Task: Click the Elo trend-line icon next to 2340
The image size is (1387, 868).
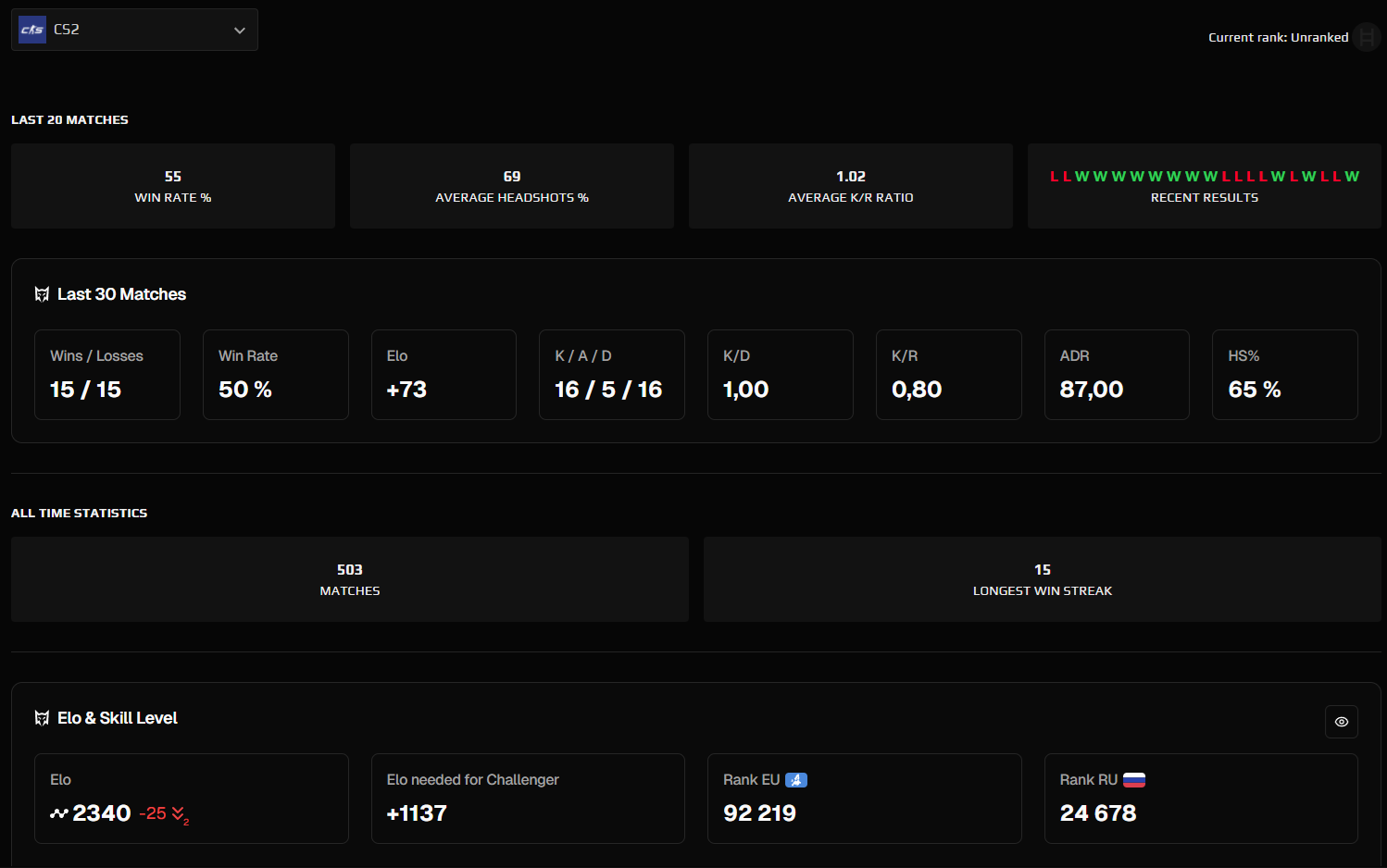Action: (57, 812)
